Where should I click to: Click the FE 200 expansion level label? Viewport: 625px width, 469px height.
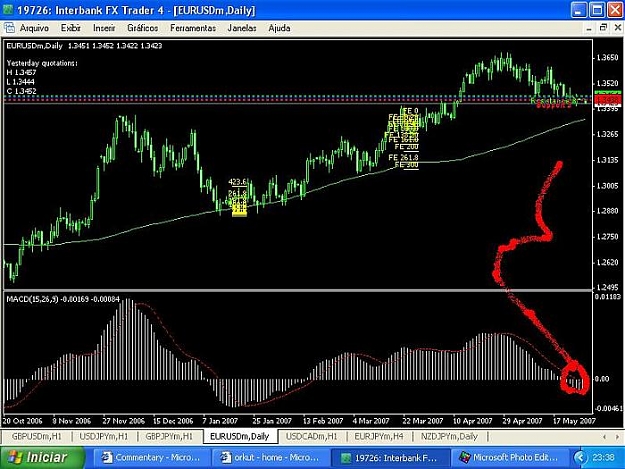coord(407,147)
